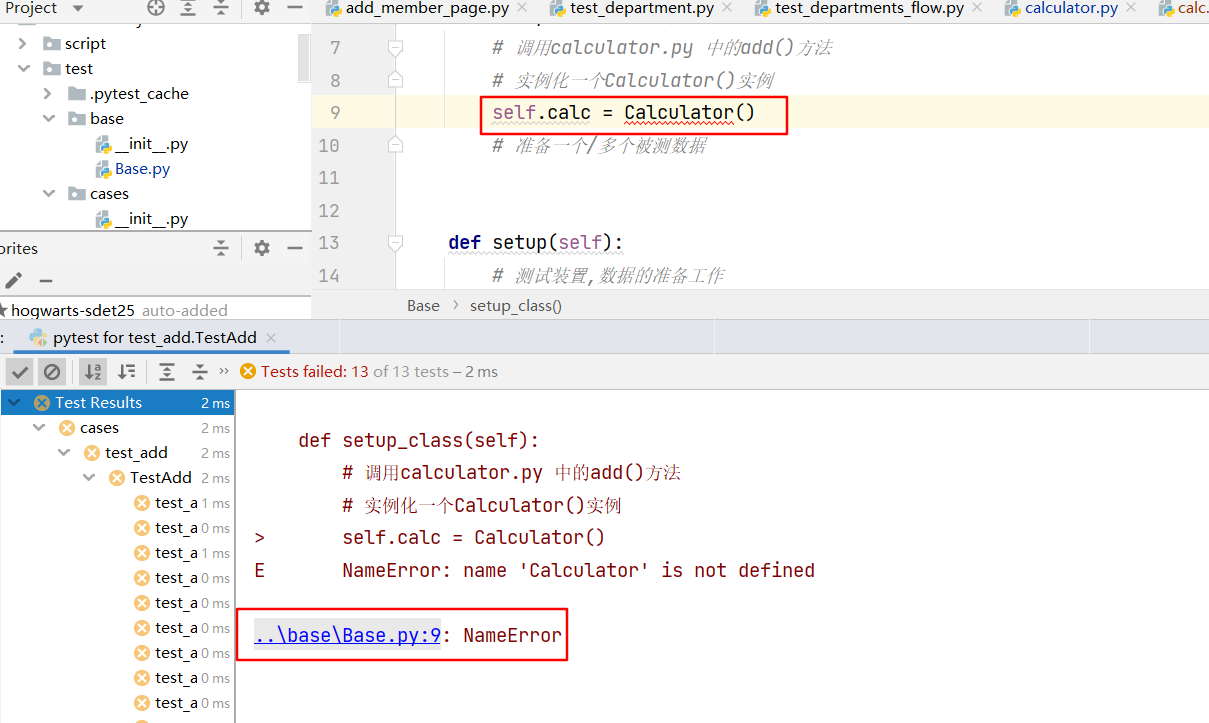Expand the script folder arrow
The height and width of the screenshot is (723, 1209).
[x=23, y=44]
